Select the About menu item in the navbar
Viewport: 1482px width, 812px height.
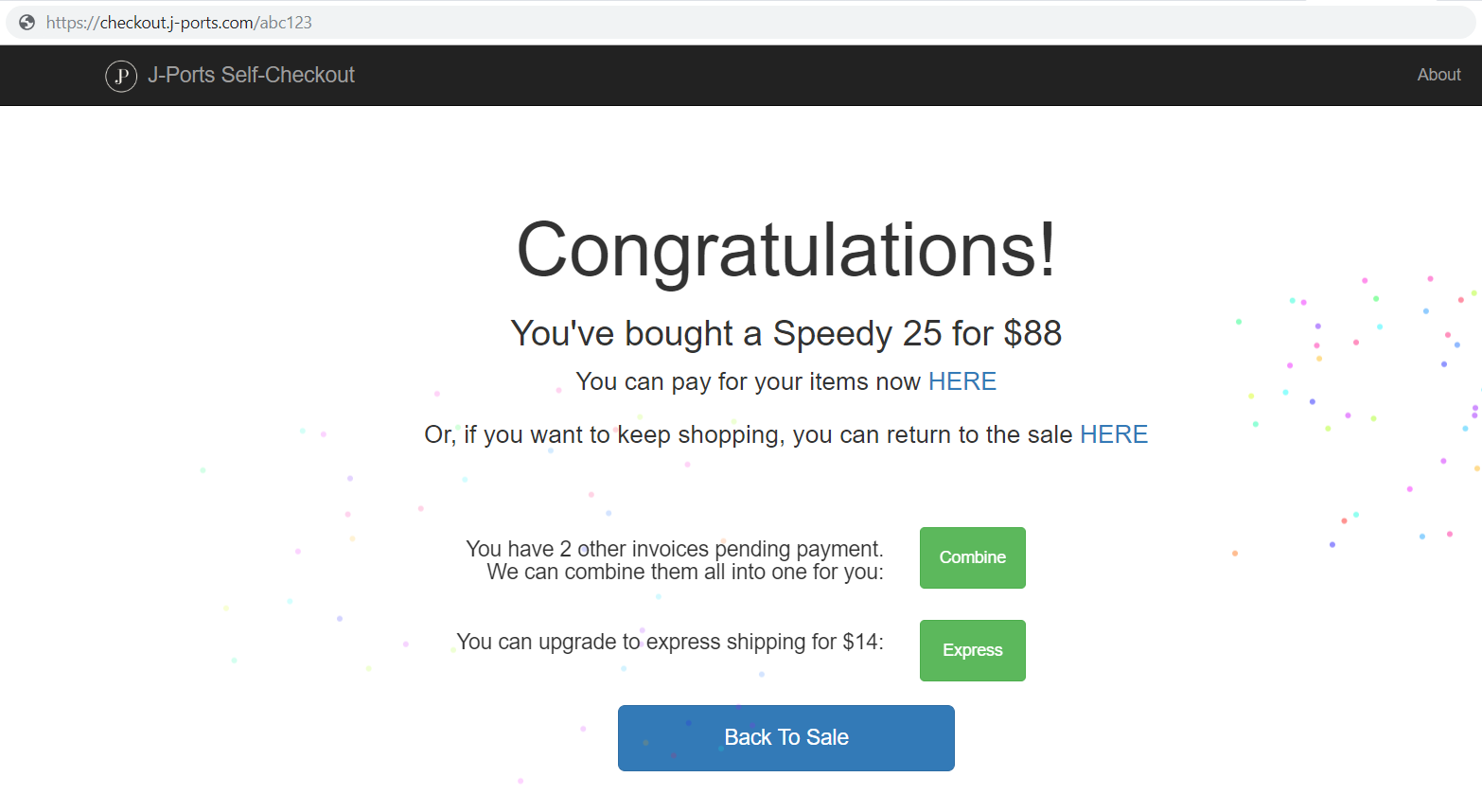coord(1438,74)
